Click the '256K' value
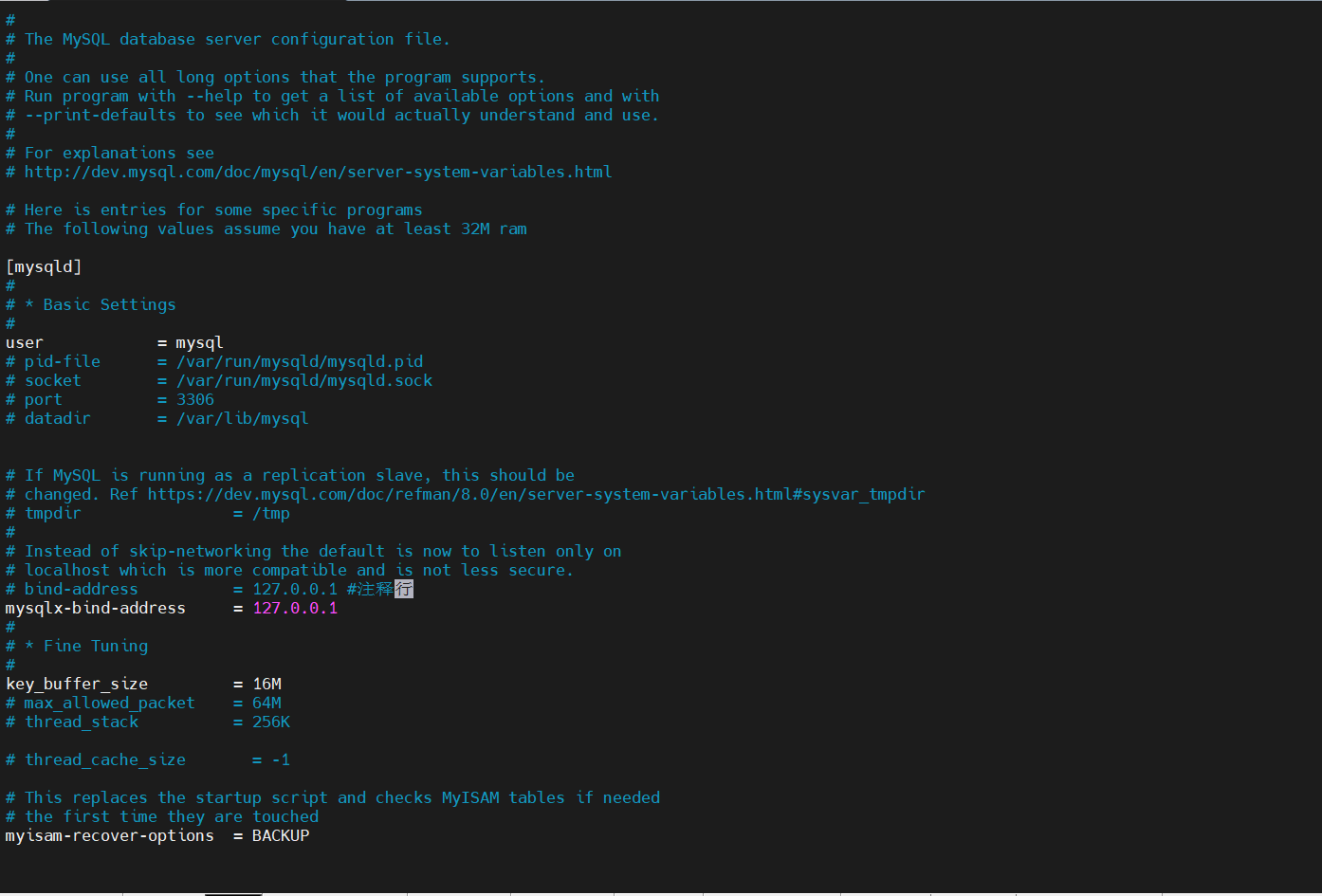This screenshot has width=1322, height=896. tap(271, 722)
